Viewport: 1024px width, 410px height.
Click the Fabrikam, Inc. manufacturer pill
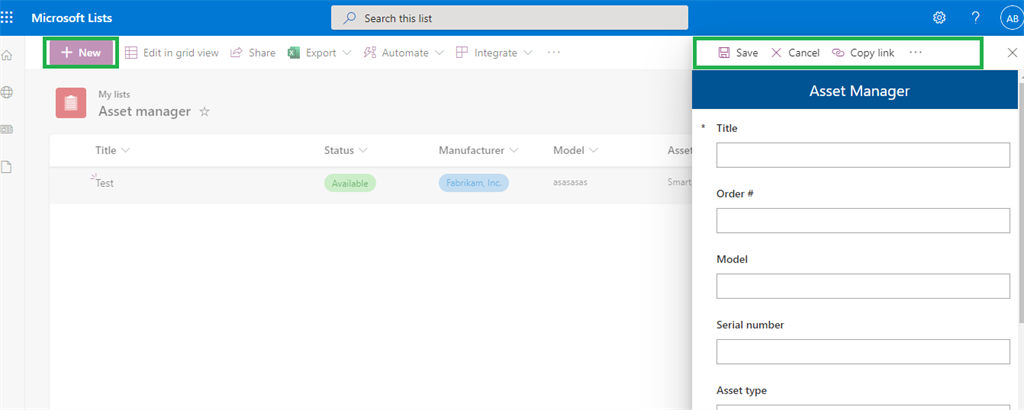coord(473,183)
